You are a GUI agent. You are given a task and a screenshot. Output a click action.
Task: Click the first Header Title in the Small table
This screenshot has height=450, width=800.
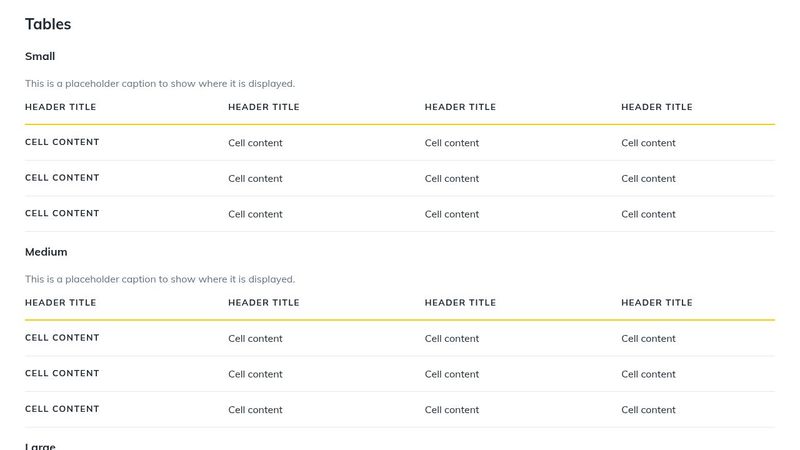pyautogui.click(x=61, y=107)
